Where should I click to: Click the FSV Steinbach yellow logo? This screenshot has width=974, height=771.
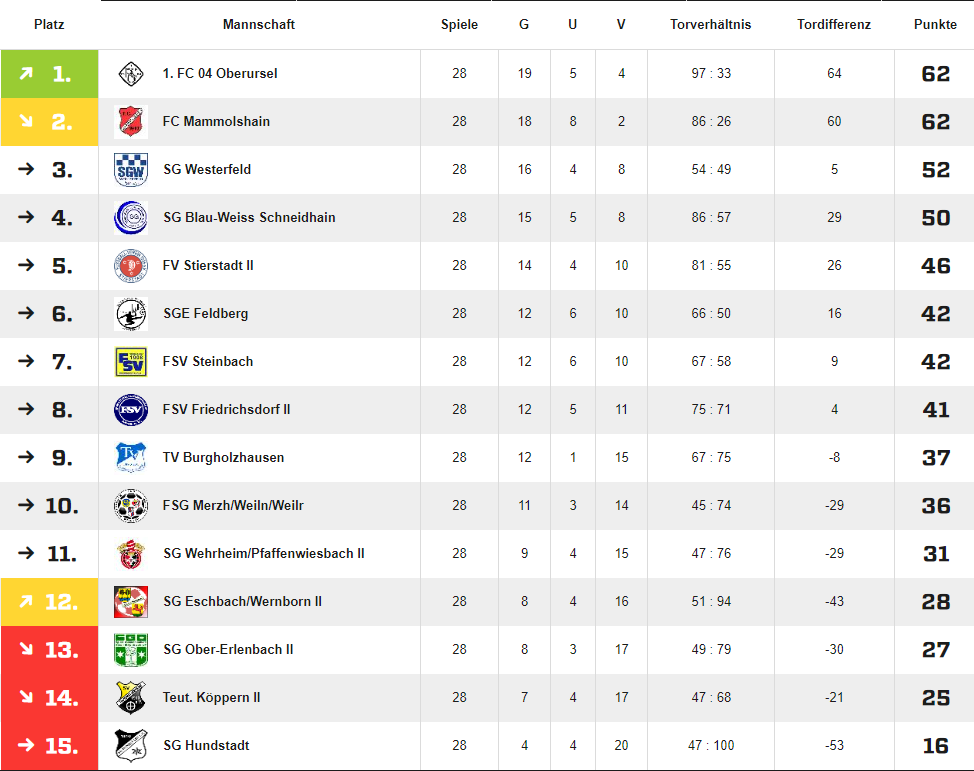[x=131, y=362]
